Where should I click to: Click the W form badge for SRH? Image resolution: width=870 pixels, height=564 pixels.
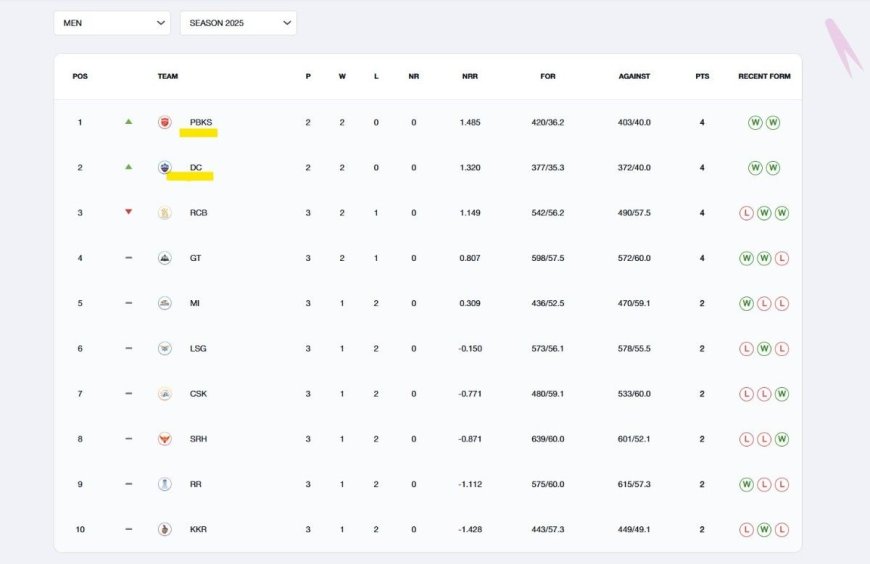[782, 439]
